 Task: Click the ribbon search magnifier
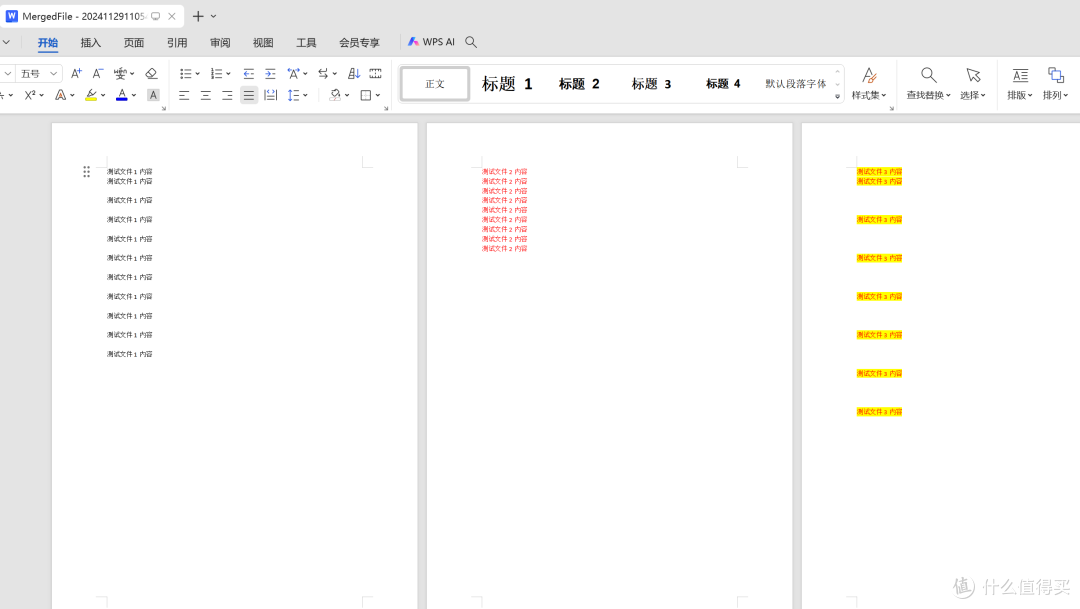click(x=471, y=42)
